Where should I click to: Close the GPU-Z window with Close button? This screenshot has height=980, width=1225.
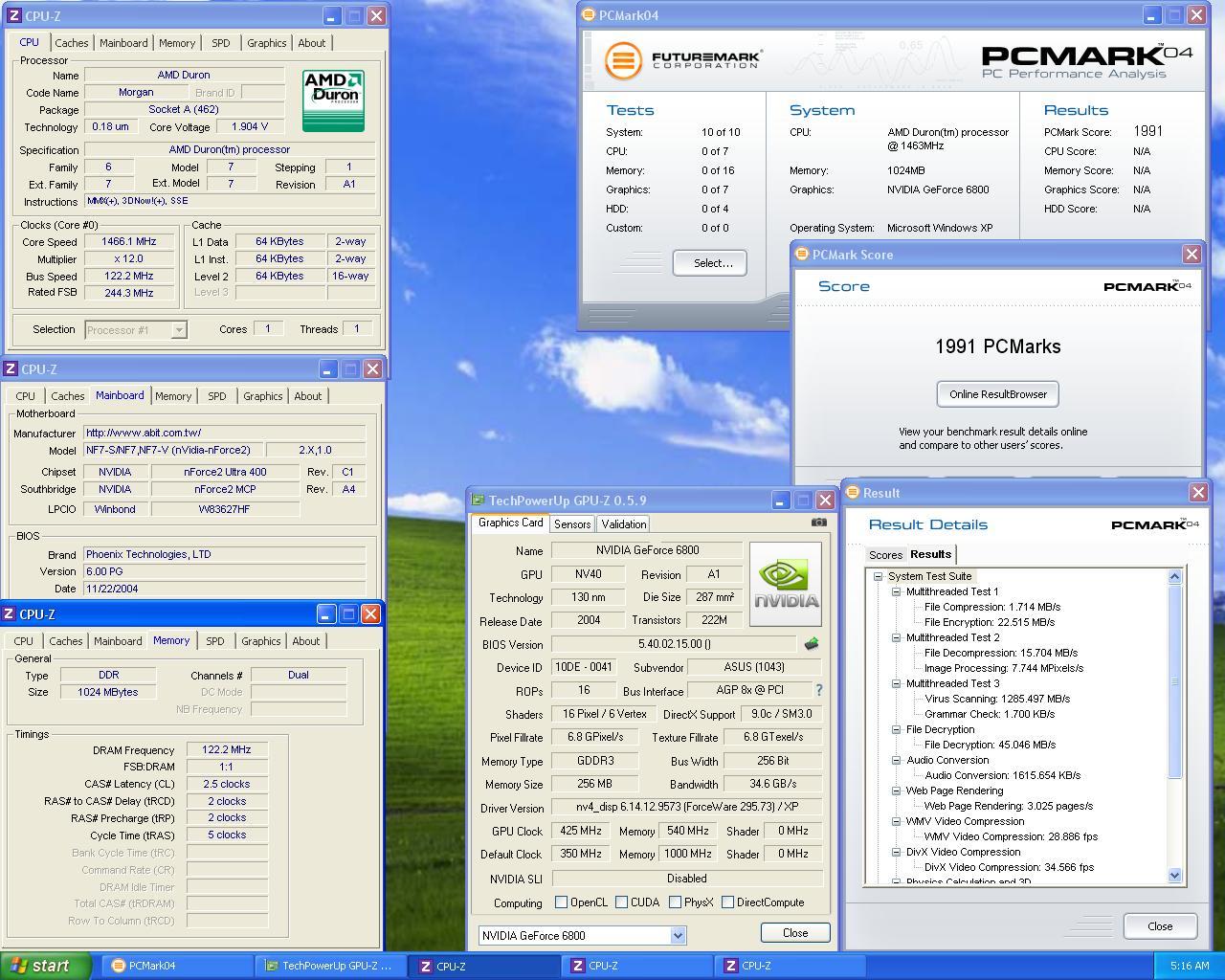(x=794, y=933)
